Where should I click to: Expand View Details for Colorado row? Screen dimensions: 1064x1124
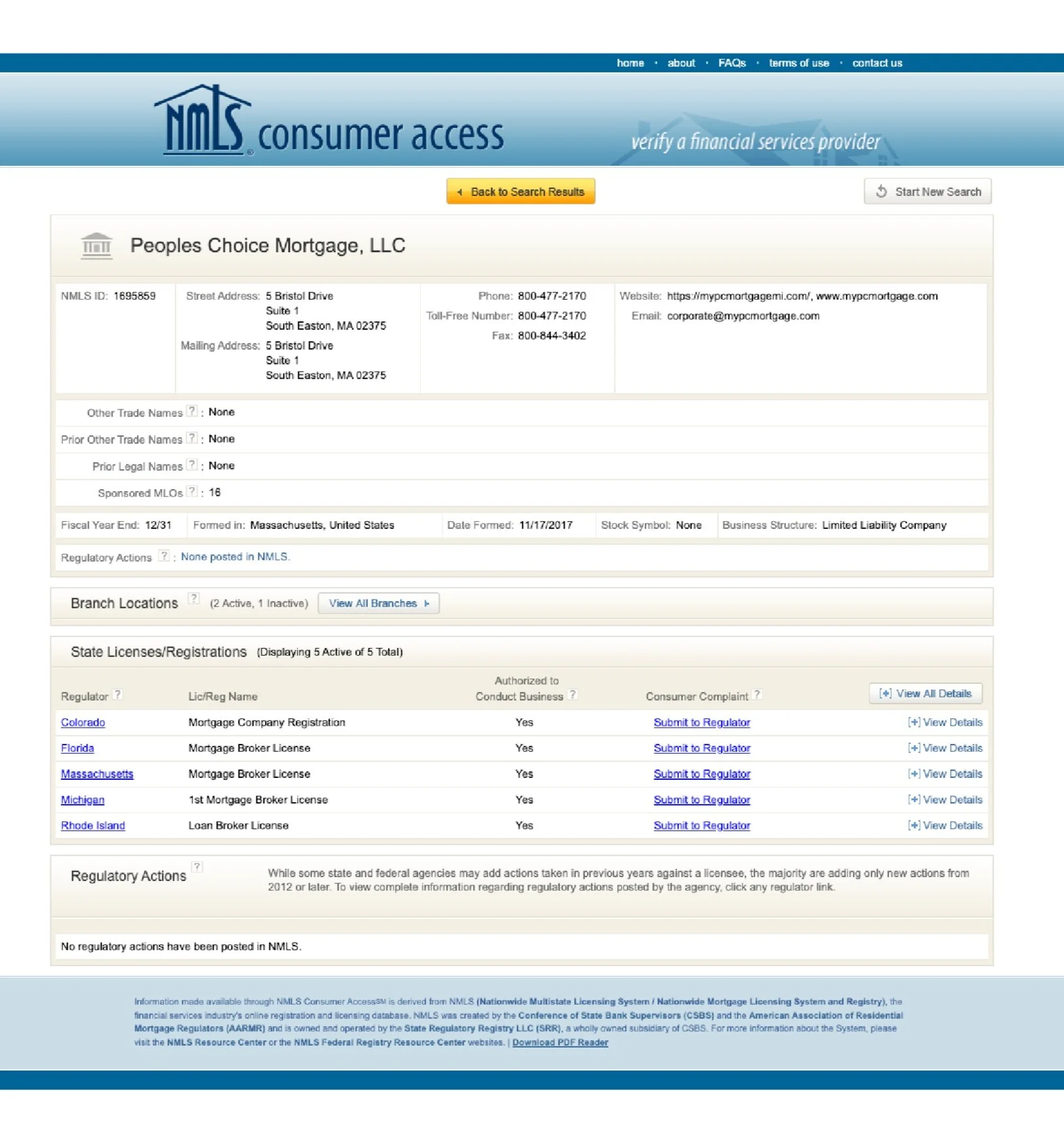tap(945, 722)
